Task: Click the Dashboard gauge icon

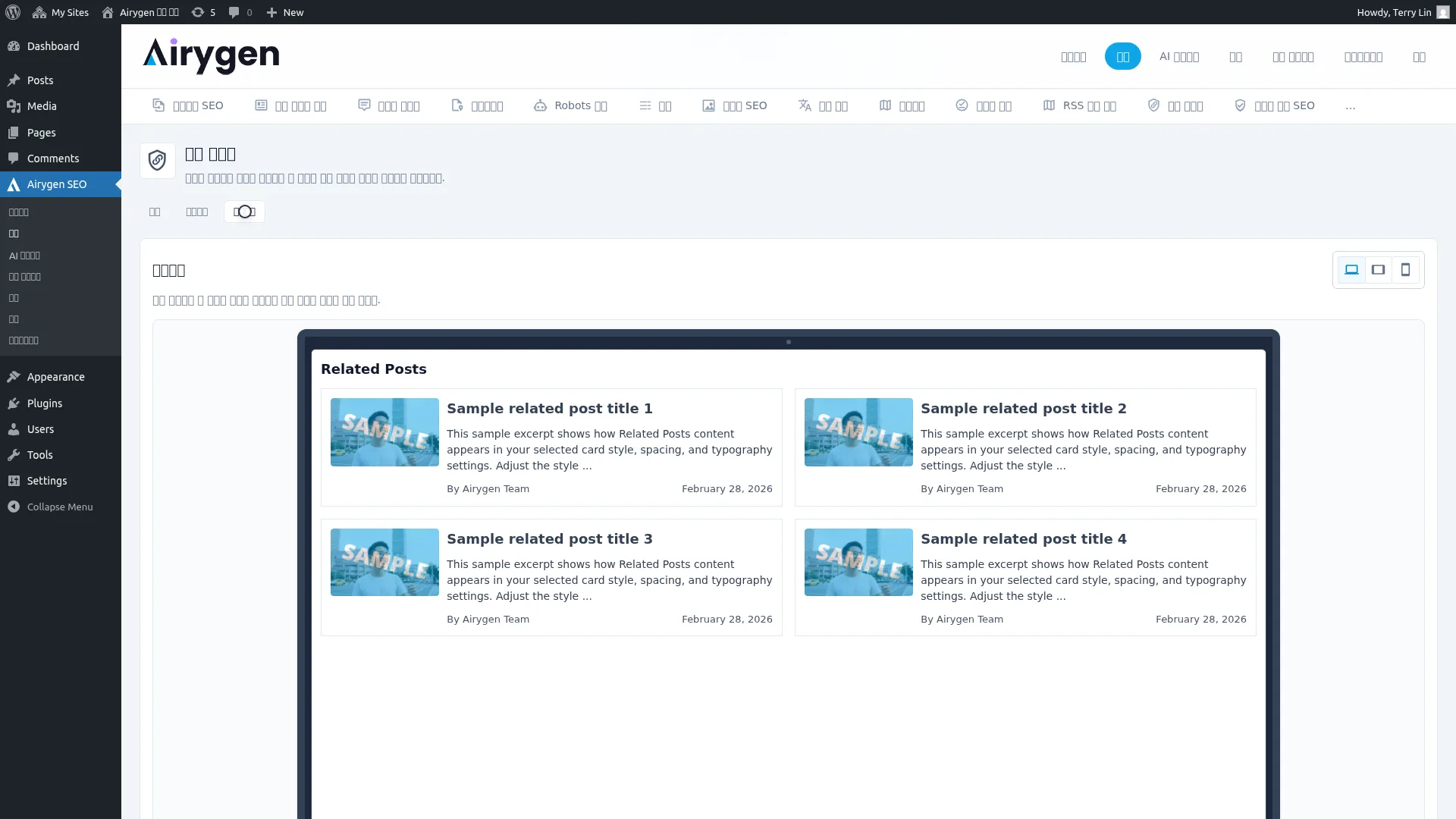Action: (x=14, y=46)
